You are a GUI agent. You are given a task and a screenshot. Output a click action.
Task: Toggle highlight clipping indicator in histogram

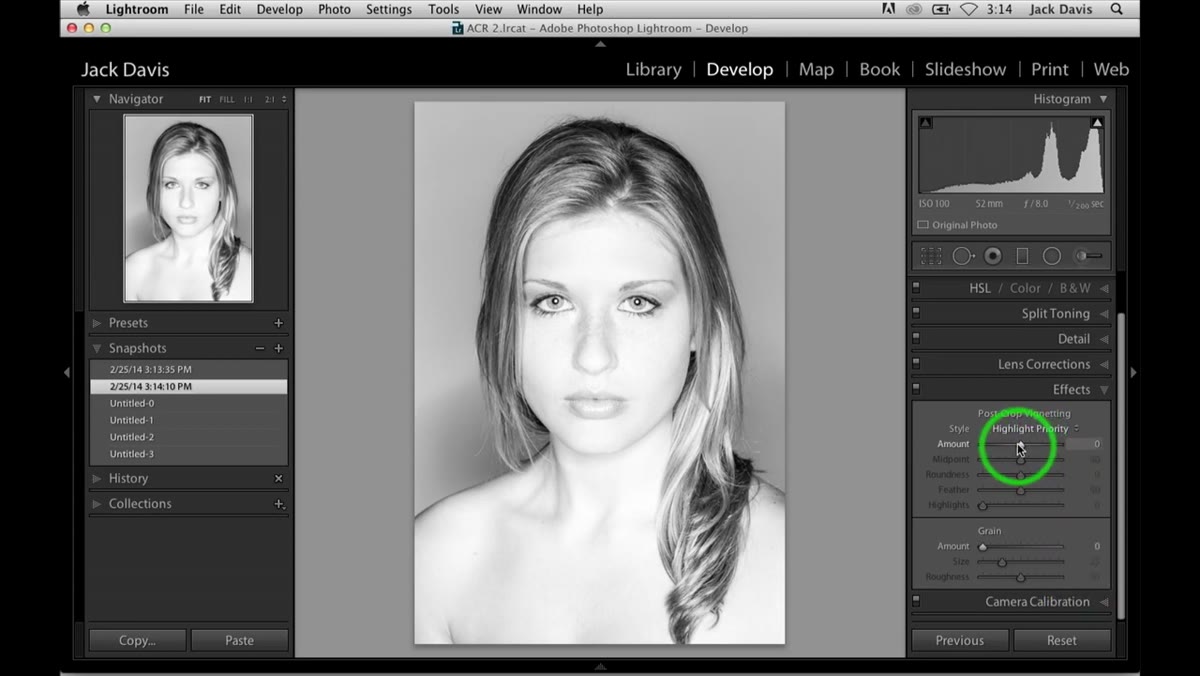(1097, 123)
